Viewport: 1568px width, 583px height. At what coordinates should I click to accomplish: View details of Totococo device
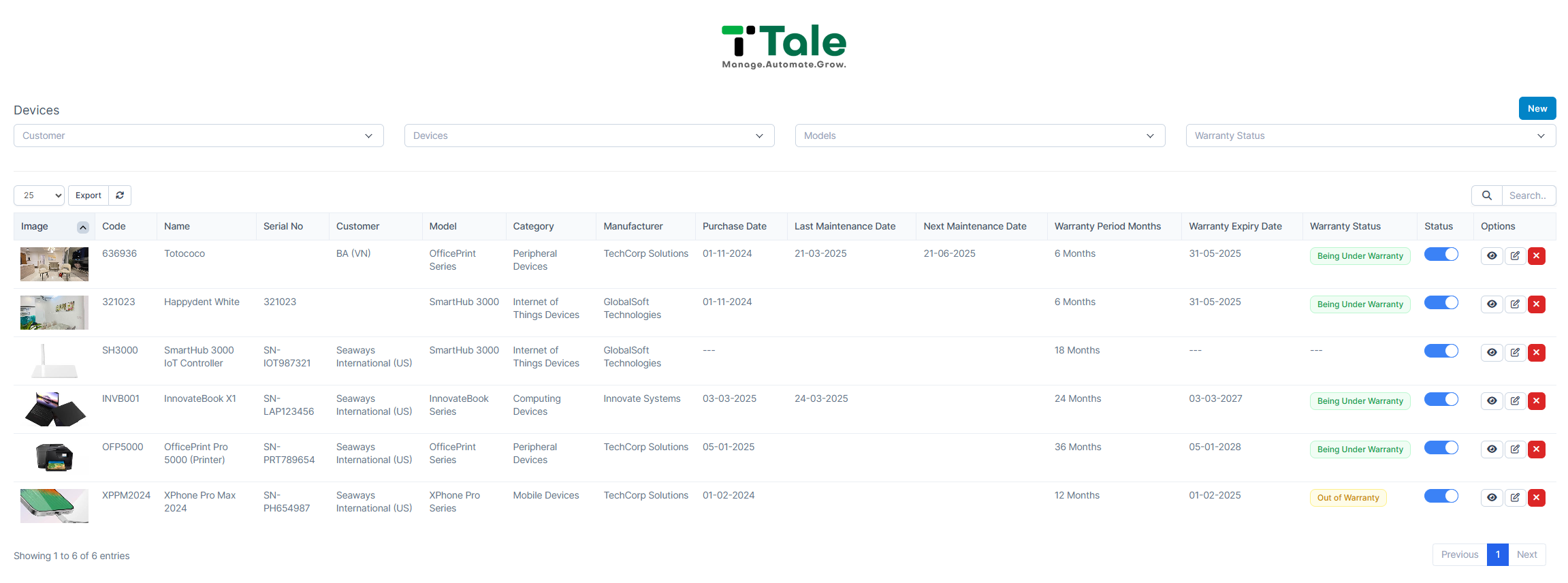tap(1492, 256)
